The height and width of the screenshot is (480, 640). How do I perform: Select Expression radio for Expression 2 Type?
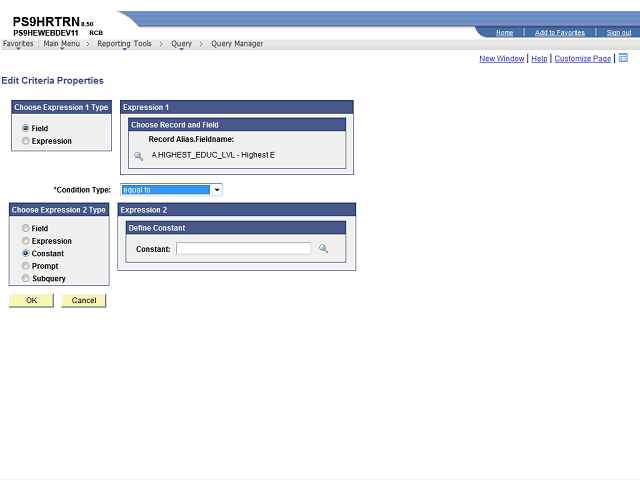click(x=26, y=241)
